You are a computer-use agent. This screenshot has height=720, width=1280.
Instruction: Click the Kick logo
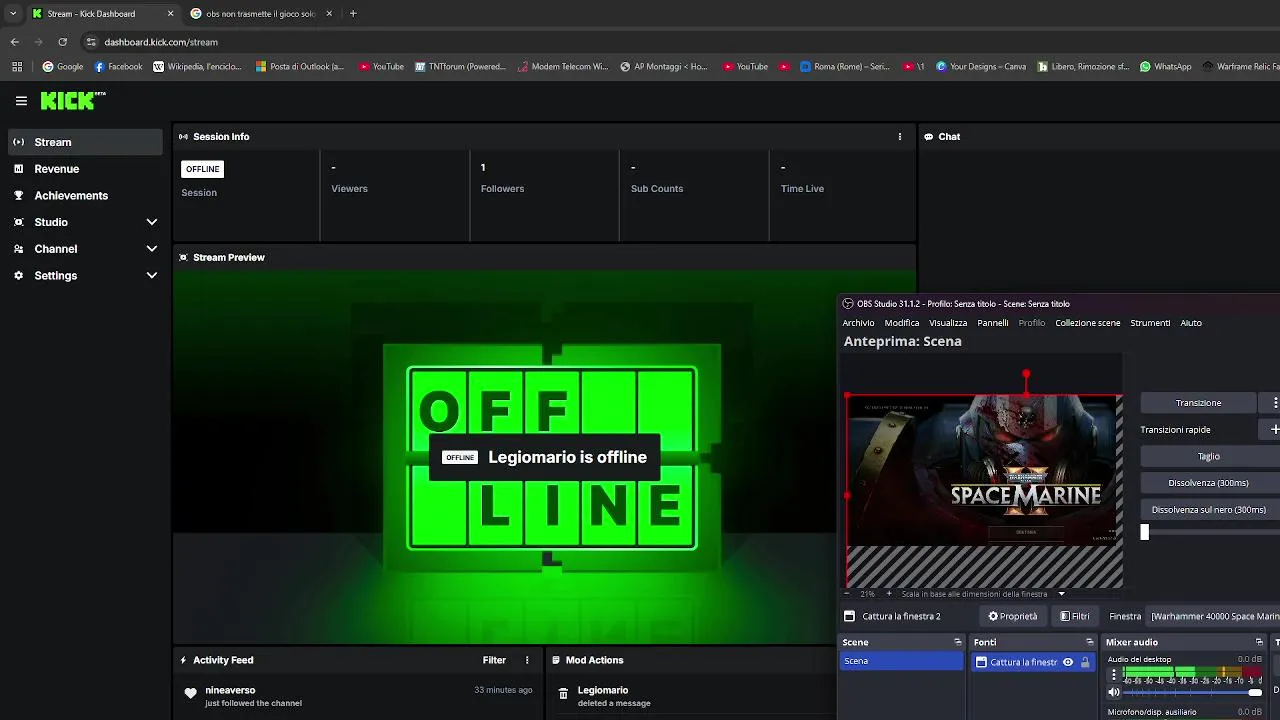(73, 100)
